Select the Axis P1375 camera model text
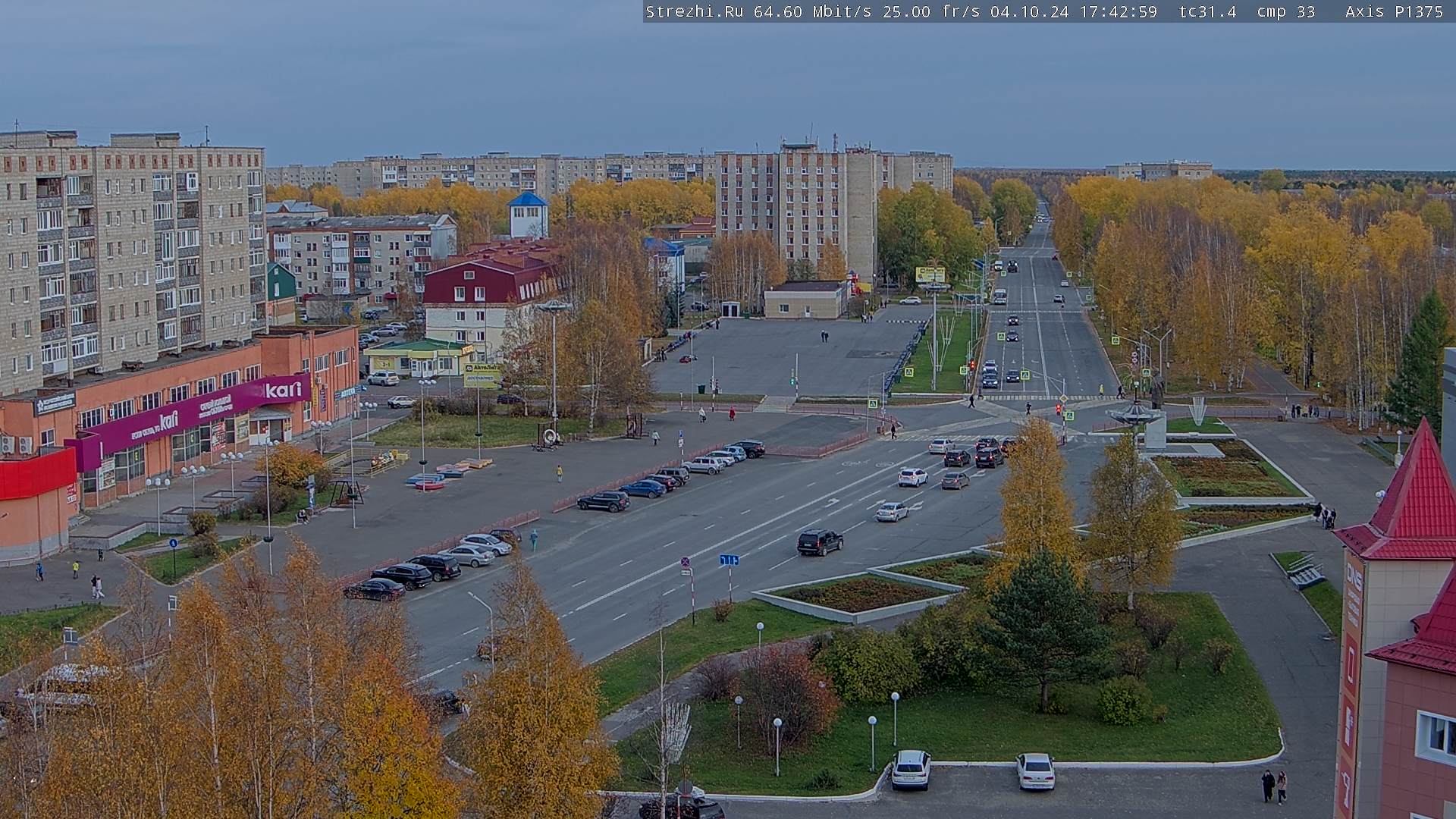The width and height of the screenshot is (1456, 819). (x=1394, y=11)
